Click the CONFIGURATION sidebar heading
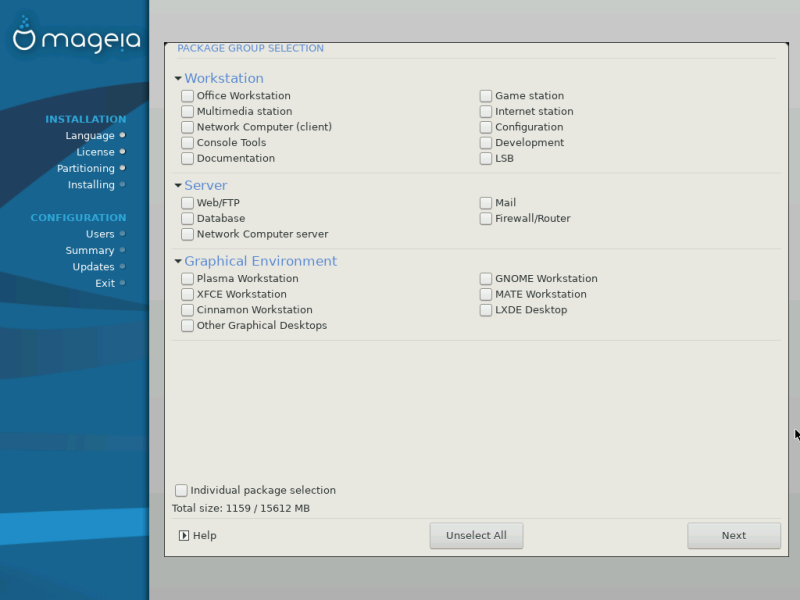This screenshot has width=800, height=600. [x=78, y=218]
